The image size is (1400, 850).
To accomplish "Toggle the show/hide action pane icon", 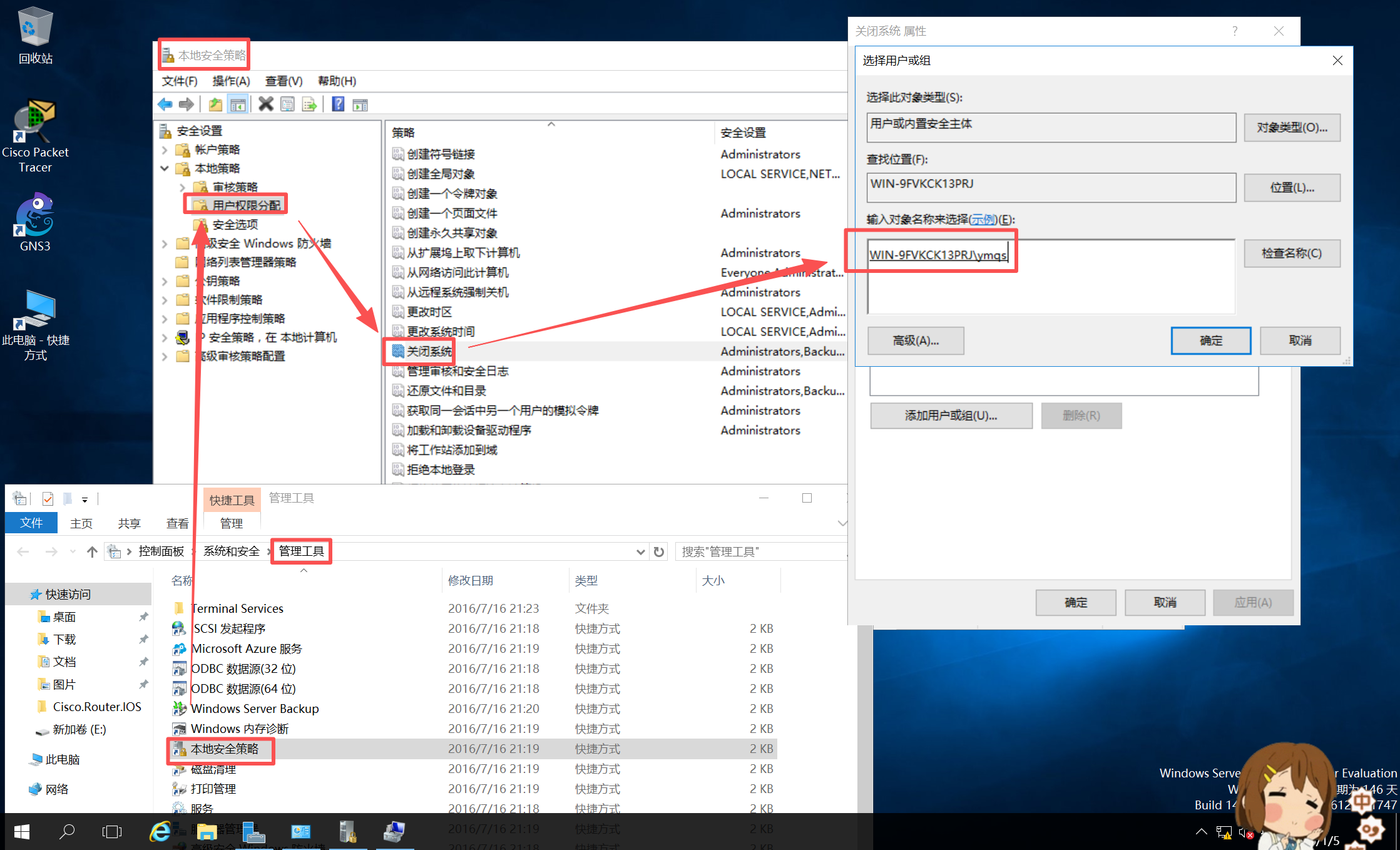I will [x=360, y=105].
